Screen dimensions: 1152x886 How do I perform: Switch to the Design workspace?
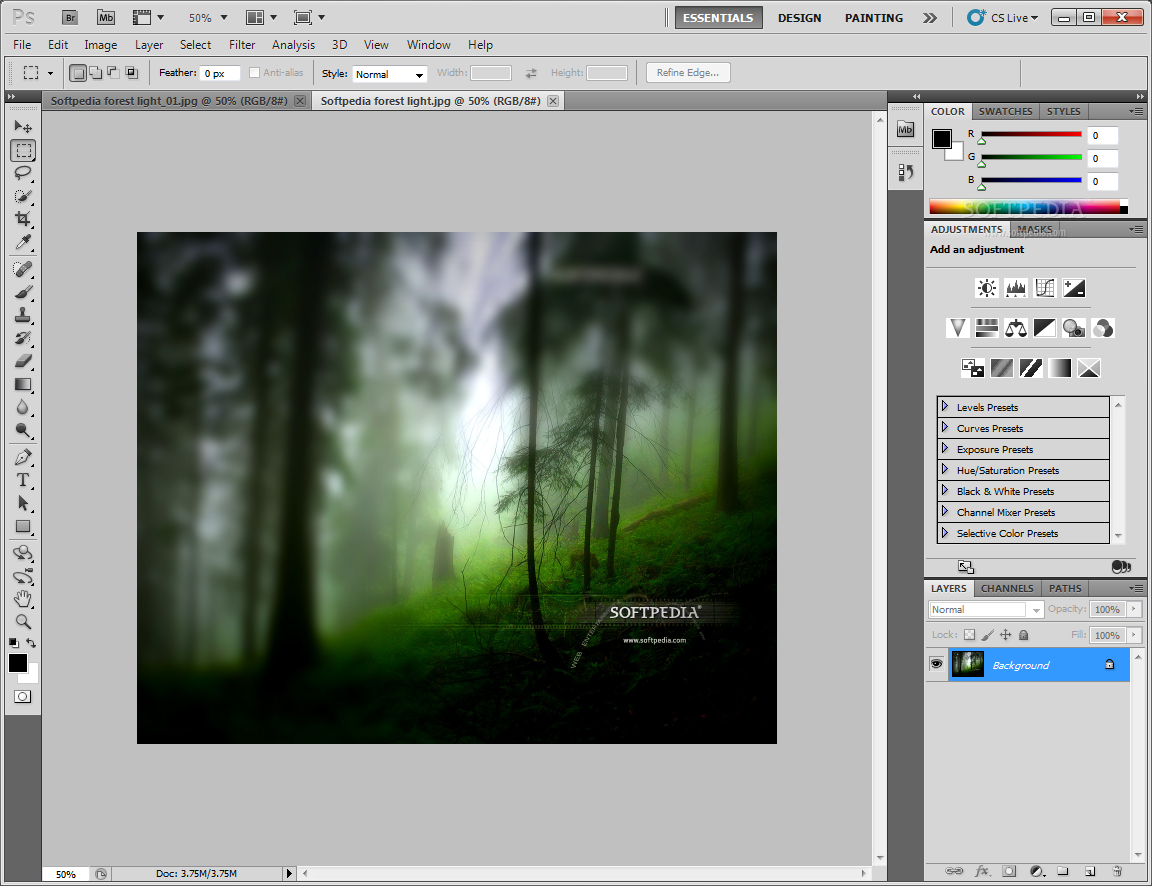pyautogui.click(x=799, y=18)
